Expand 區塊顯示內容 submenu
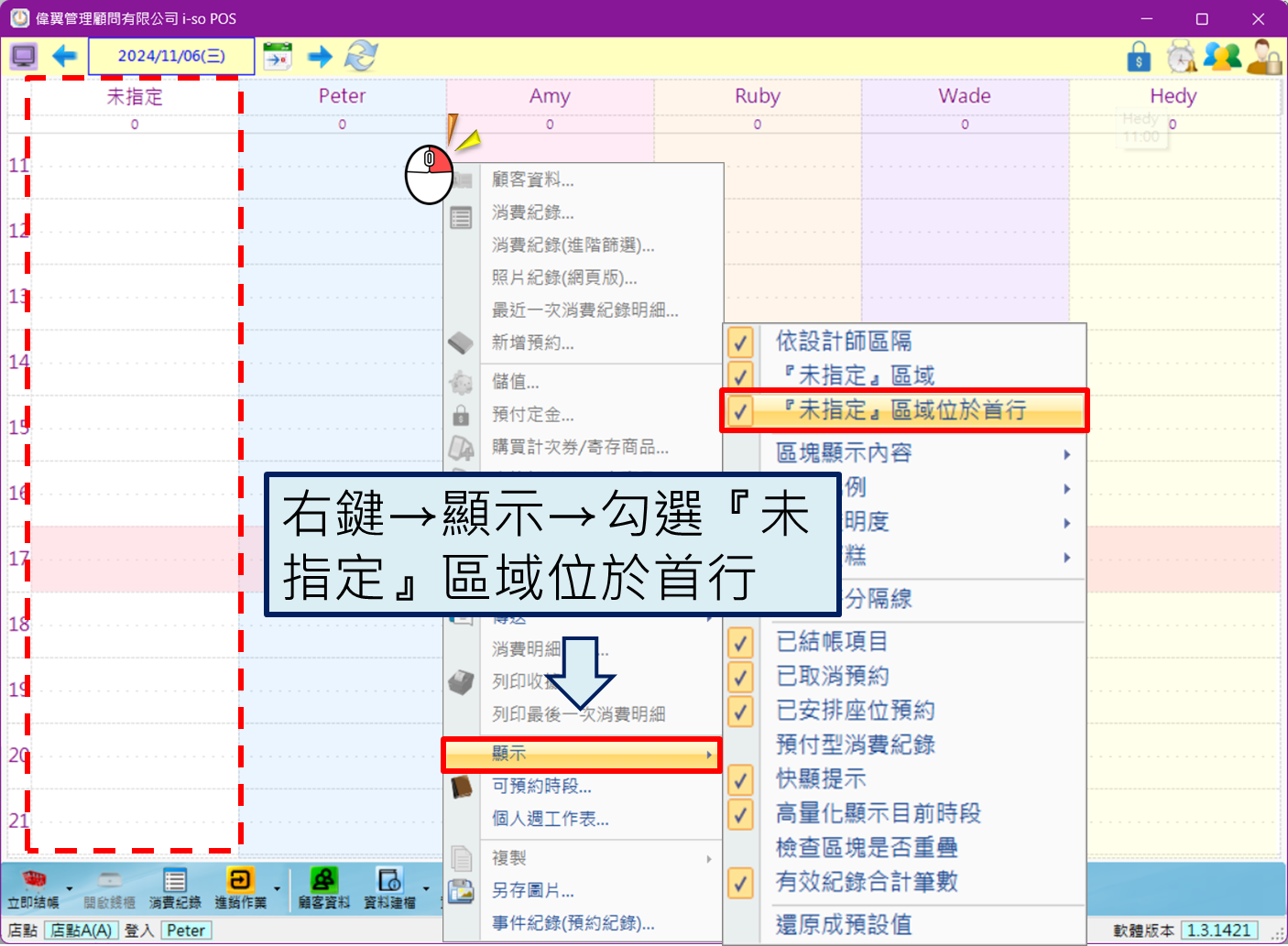Viewport: 1288px width, 946px height. 904,452
